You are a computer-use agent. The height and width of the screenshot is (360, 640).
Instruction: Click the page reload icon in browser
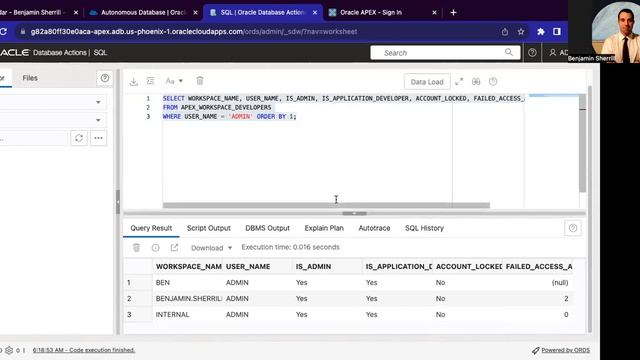click(3, 31)
